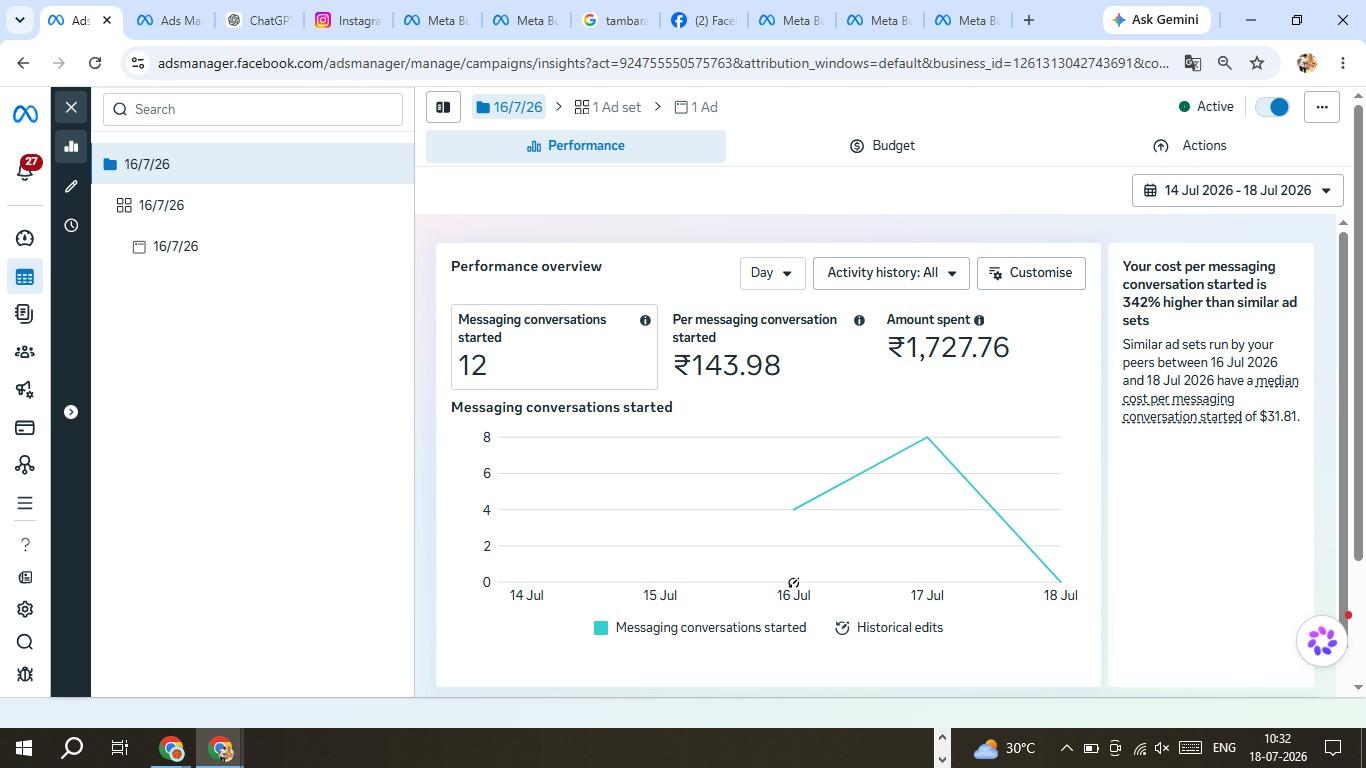Select the charts insights panel icon
This screenshot has height=768, width=1366.
pyautogui.click(x=71, y=146)
